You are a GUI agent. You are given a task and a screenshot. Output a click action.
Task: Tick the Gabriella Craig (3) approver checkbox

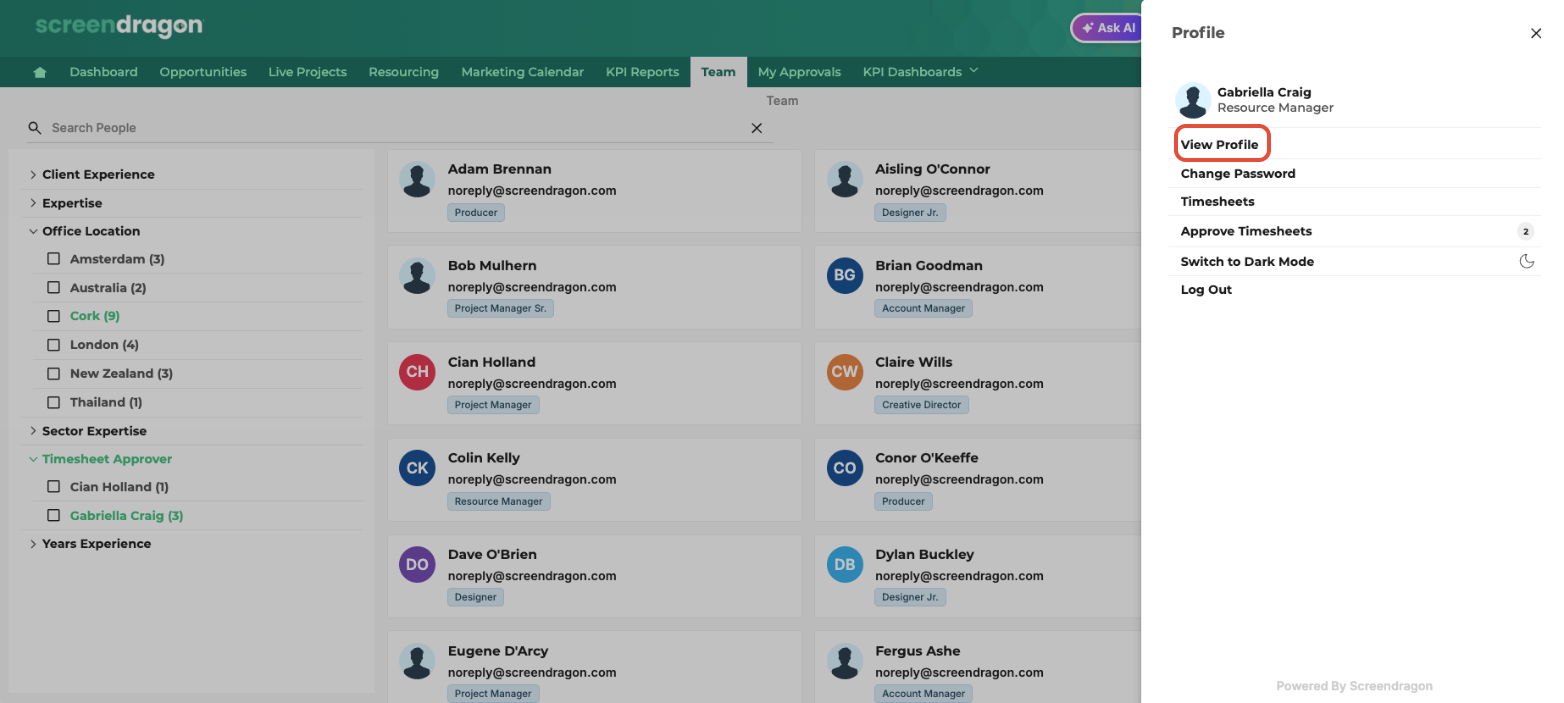54,516
